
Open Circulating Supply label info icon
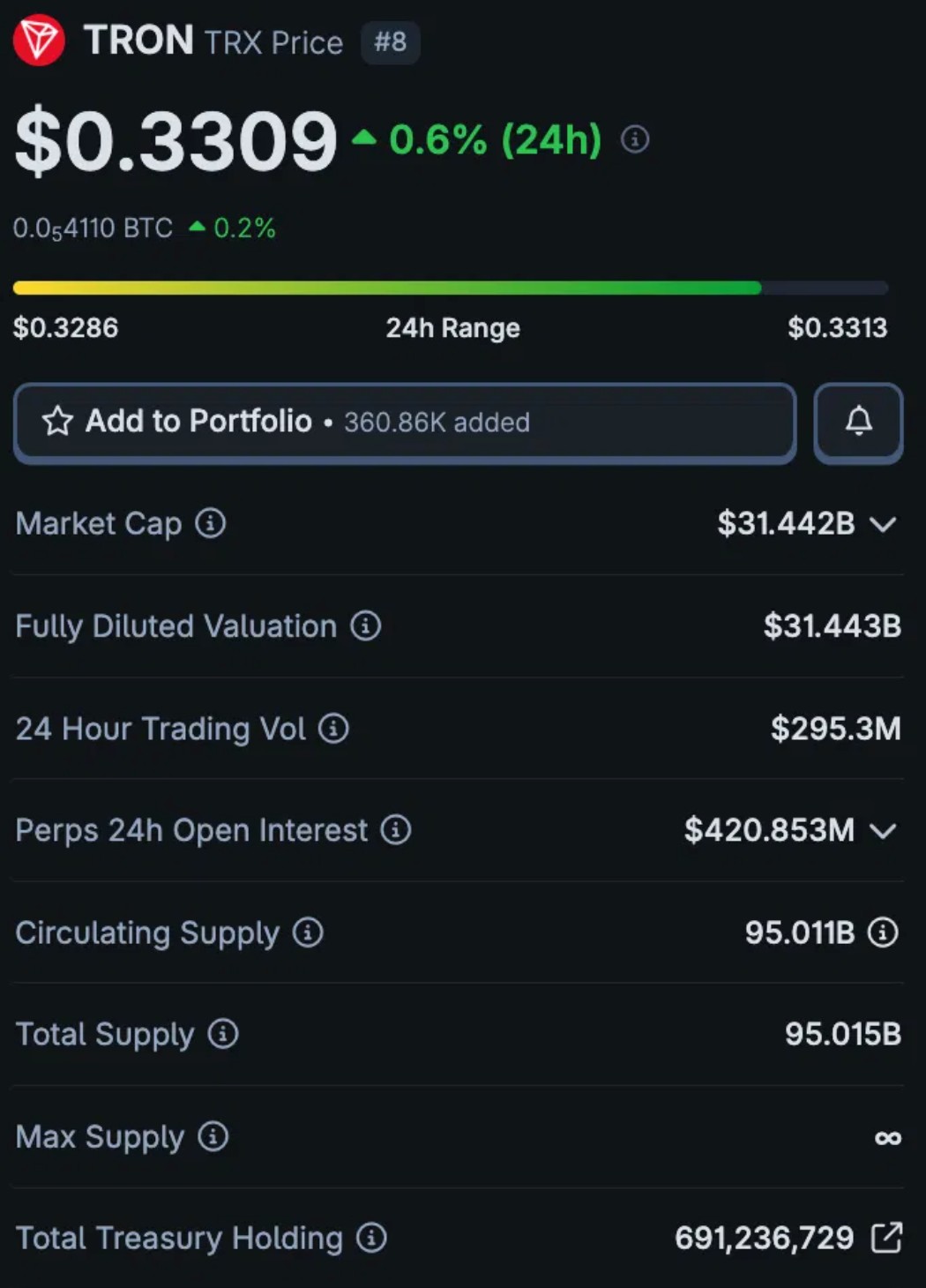click(308, 932)
